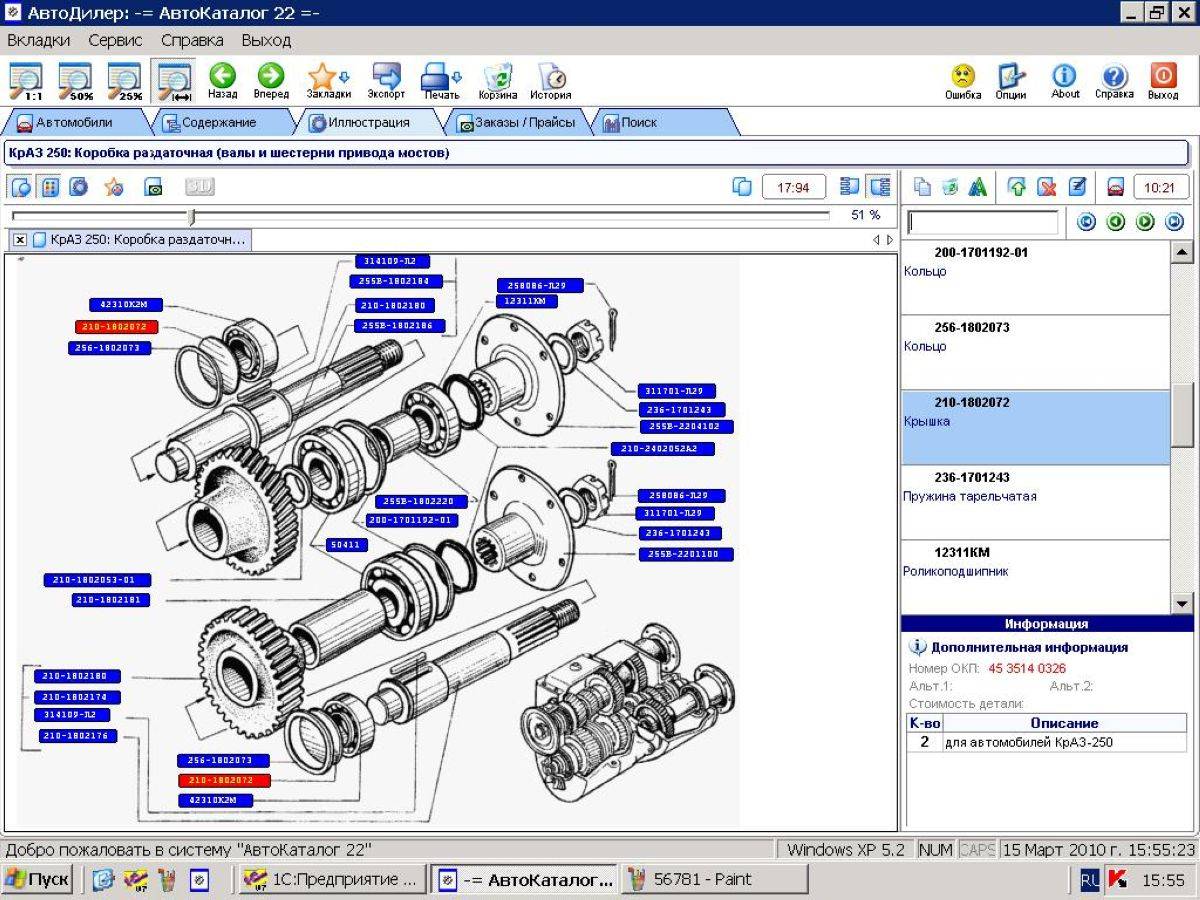Viewport: 1200px width, 900px height.
Task: Click the Справка help icon
Action: [1114, 77]
